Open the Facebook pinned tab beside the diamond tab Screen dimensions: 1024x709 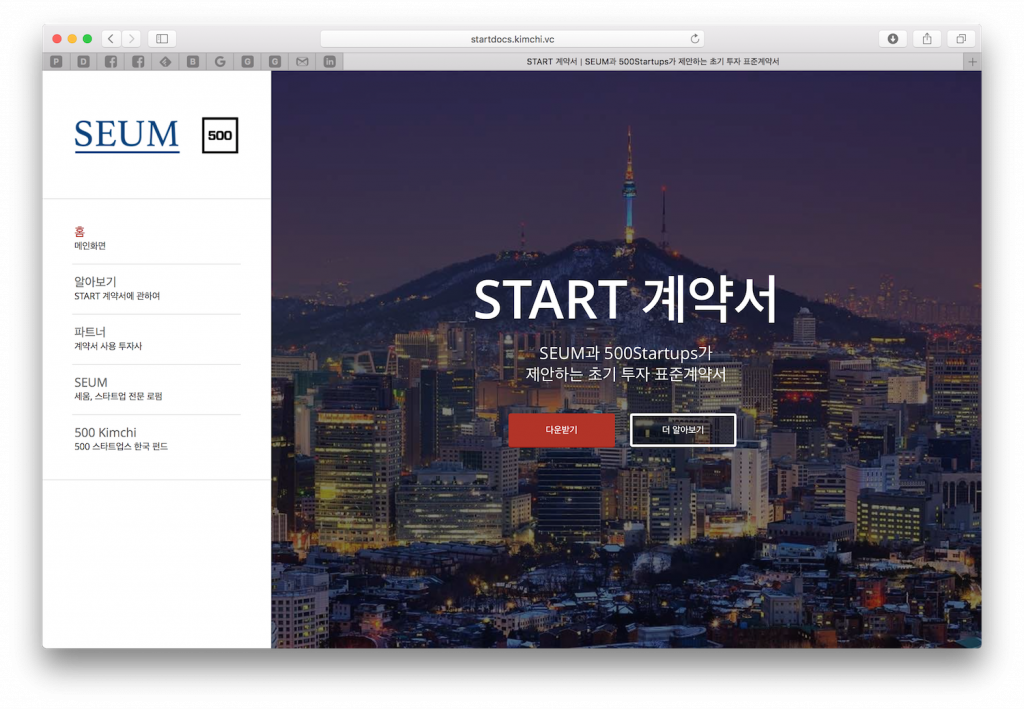pos(138,61)
